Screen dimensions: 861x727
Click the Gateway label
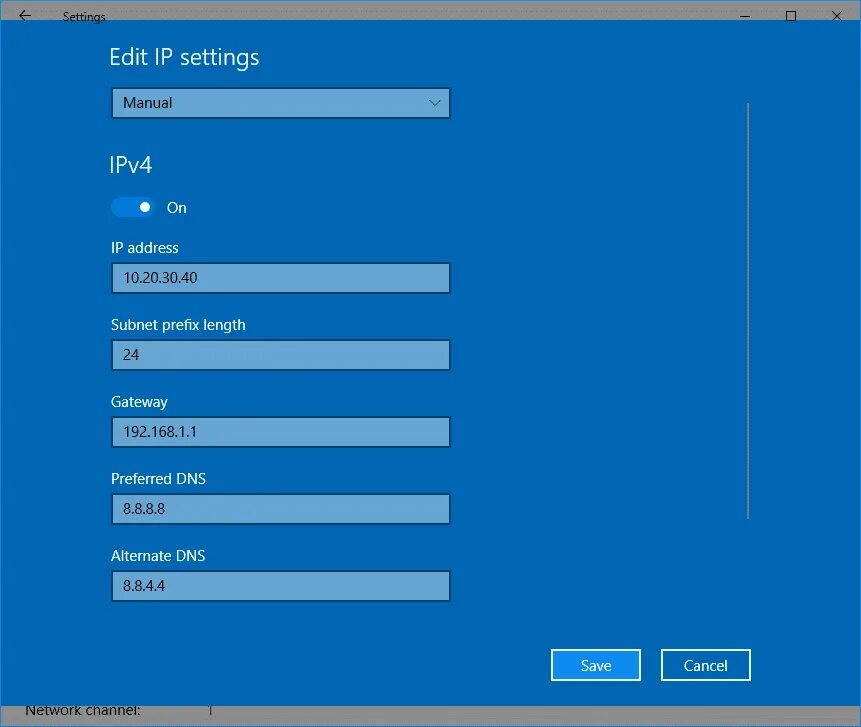pyautogui.click(x=139, y=402)
